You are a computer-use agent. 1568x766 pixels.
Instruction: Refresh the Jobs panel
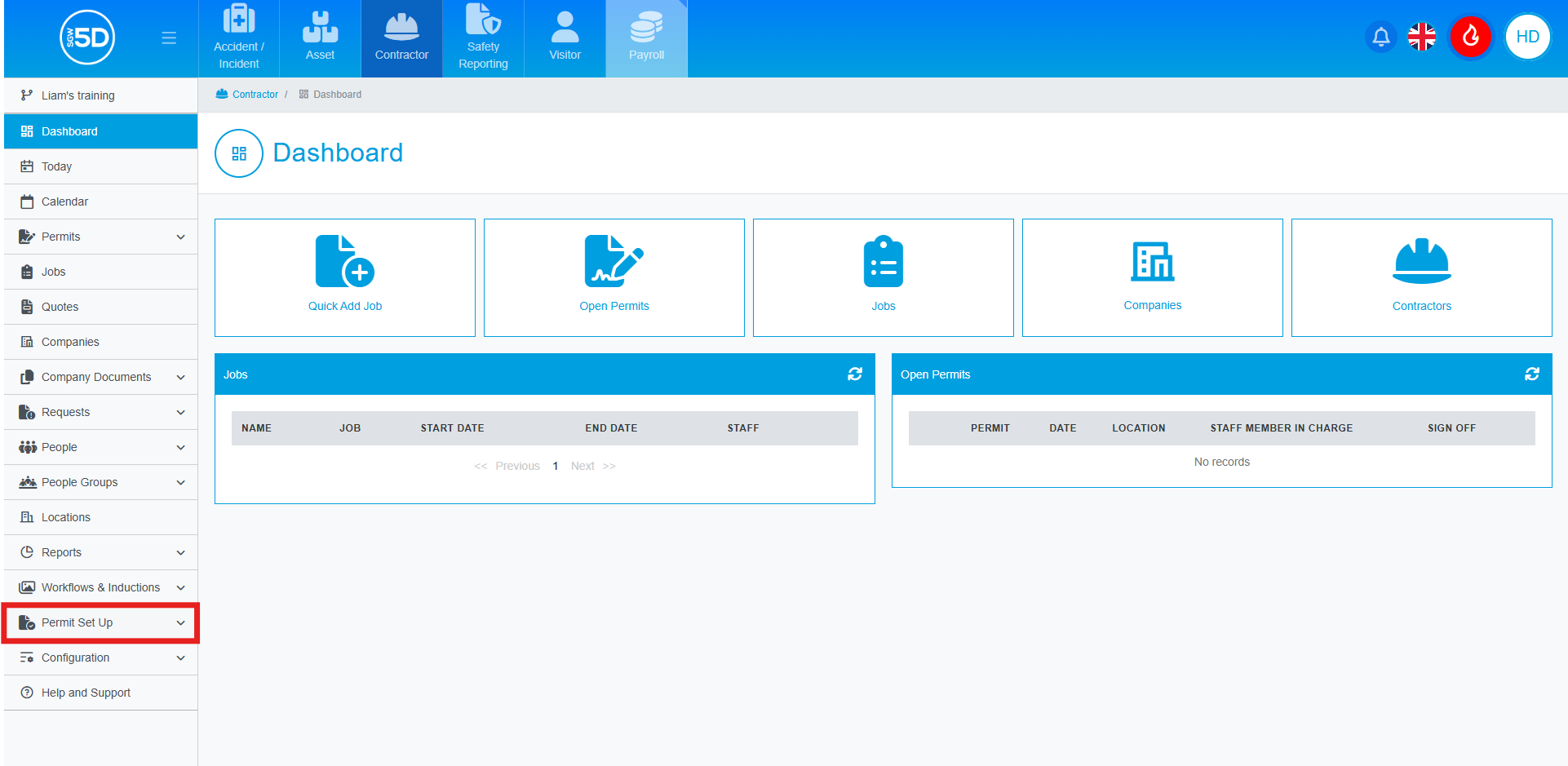click(854, 374)
